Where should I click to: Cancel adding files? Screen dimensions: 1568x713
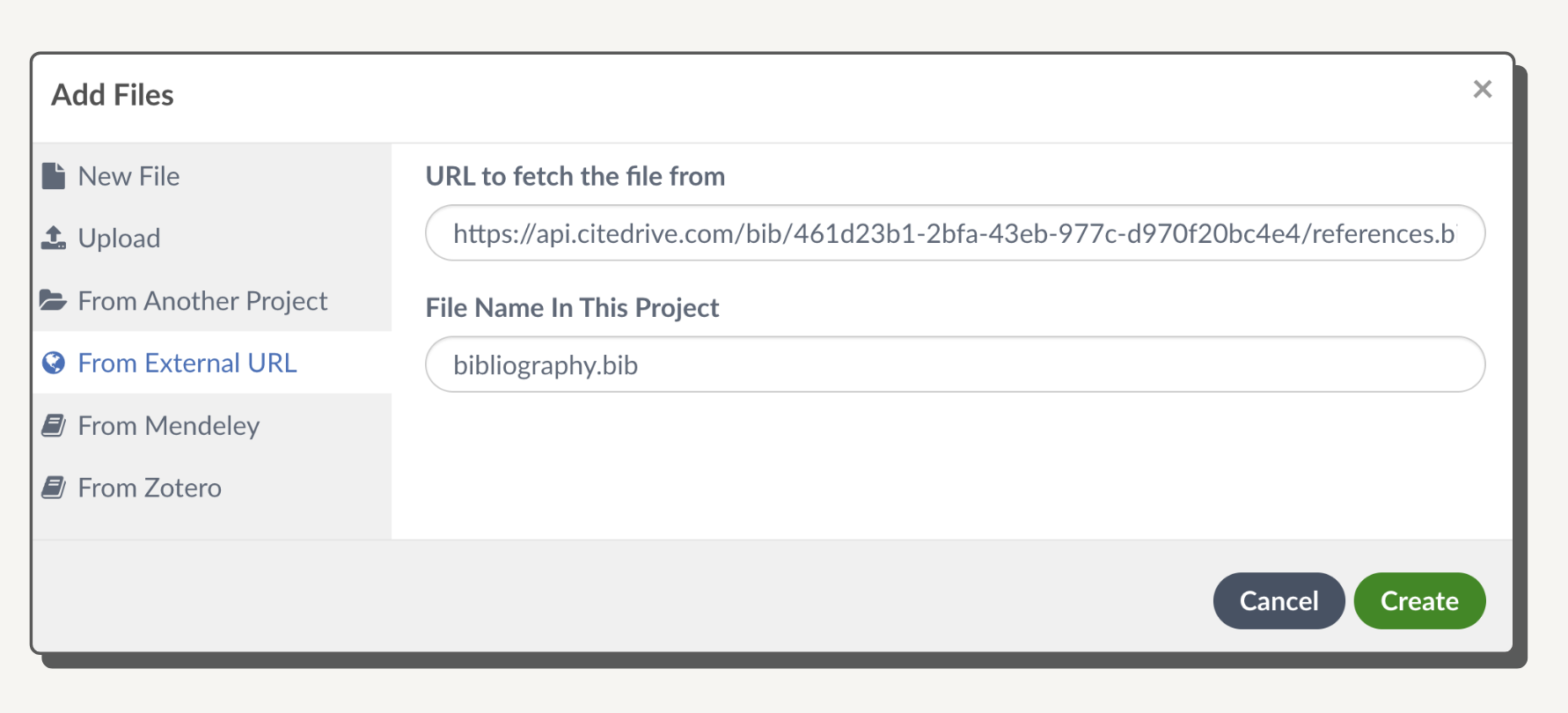[1279, 600]
